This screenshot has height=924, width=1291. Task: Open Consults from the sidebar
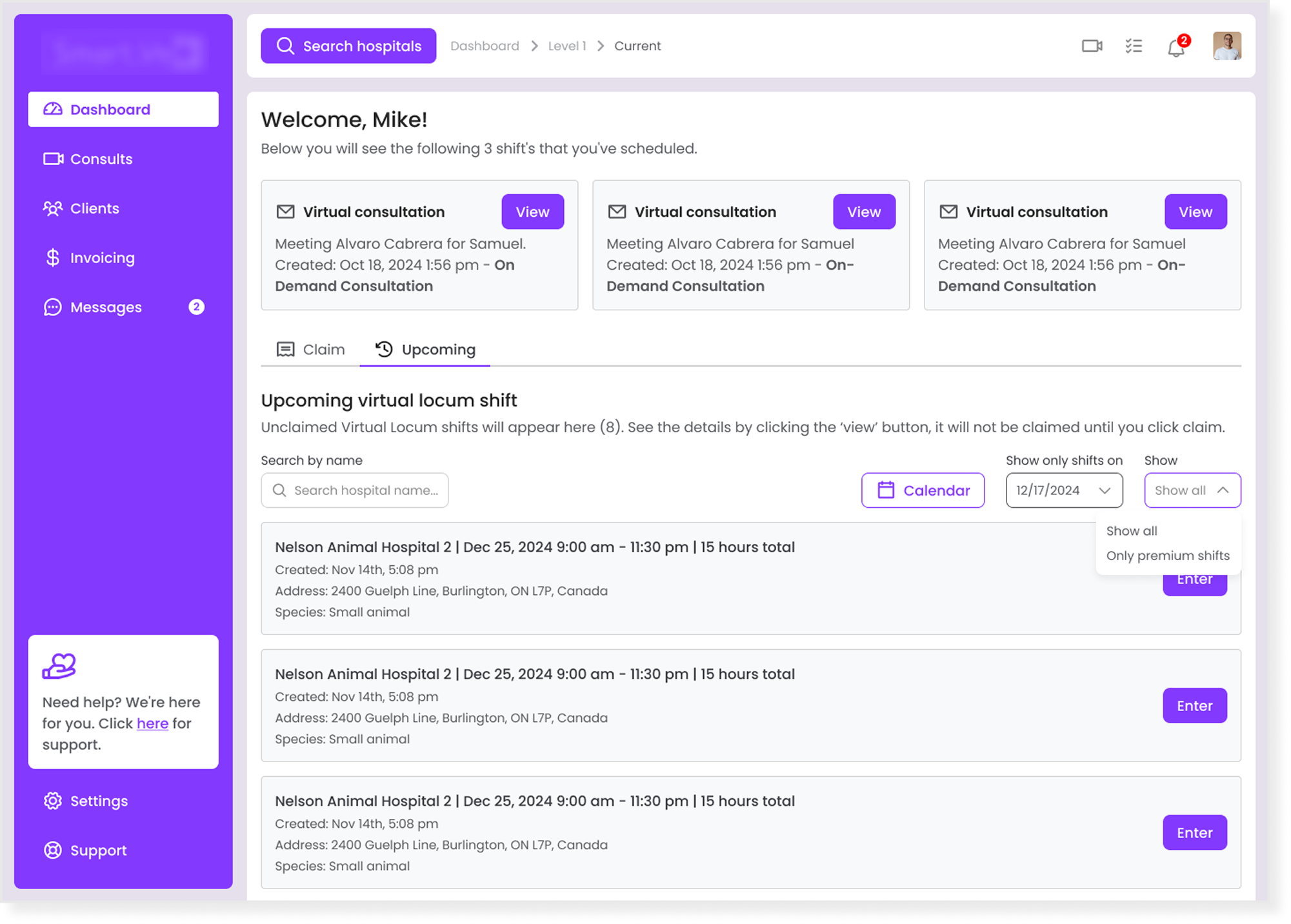[101, 159]
